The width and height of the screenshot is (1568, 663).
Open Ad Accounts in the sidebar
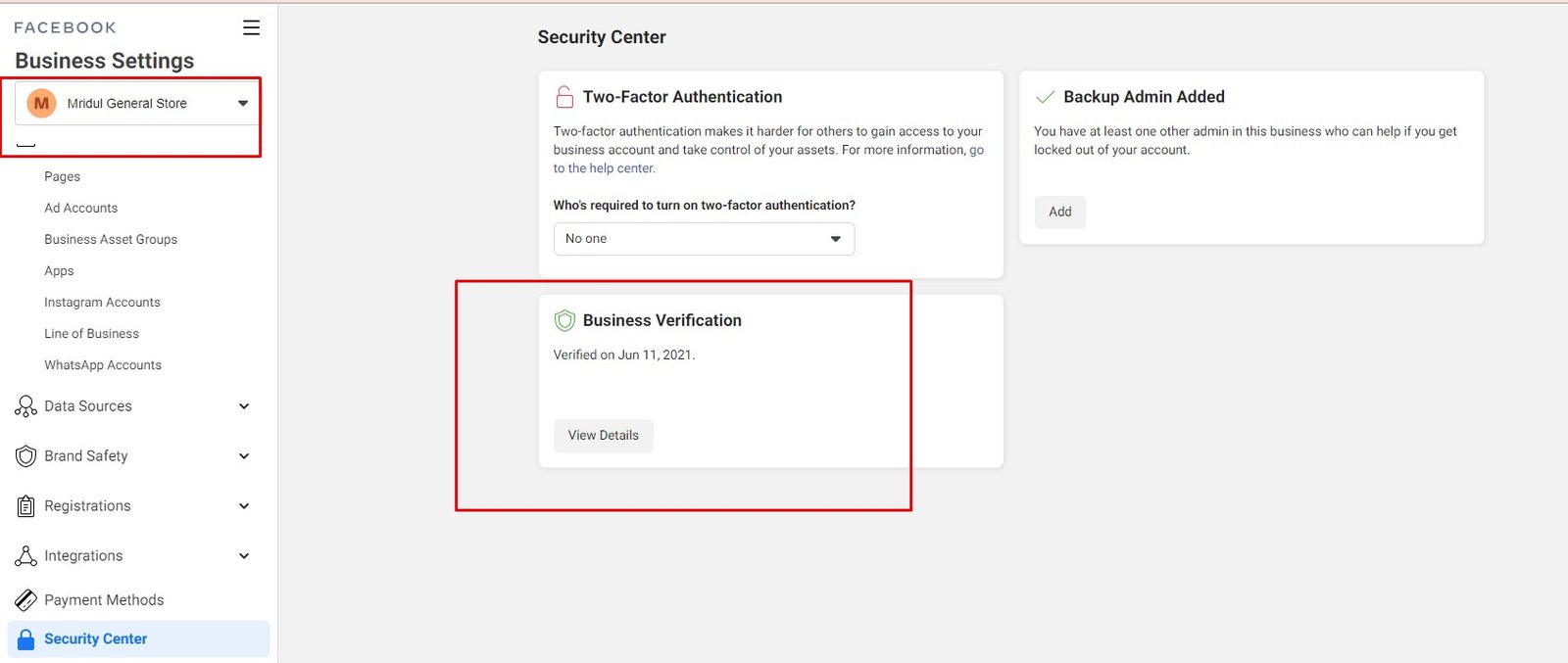81,208
